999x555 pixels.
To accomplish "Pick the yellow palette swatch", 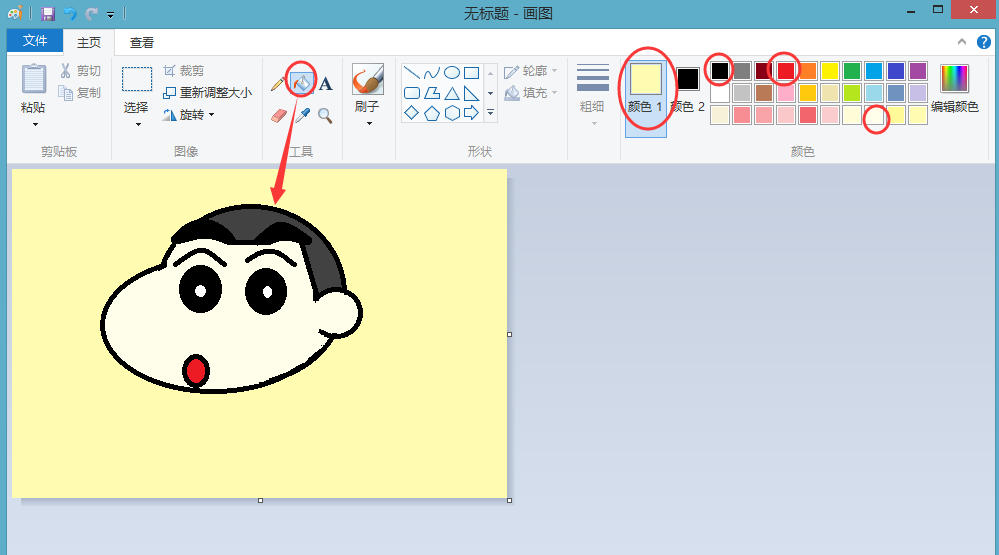I will [x=830, y=71].
